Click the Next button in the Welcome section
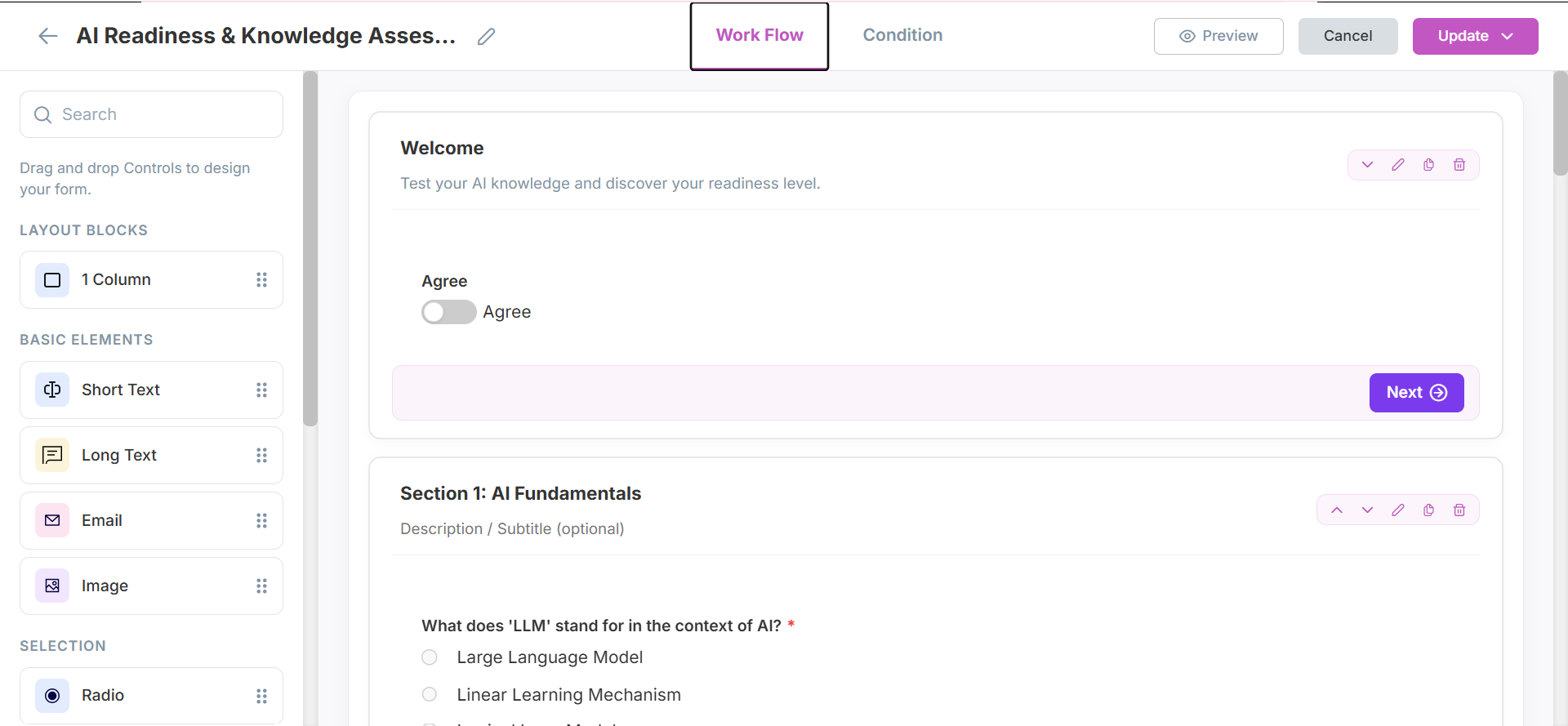This screenshot has height=726, width=1568. tap(1416, 393)
